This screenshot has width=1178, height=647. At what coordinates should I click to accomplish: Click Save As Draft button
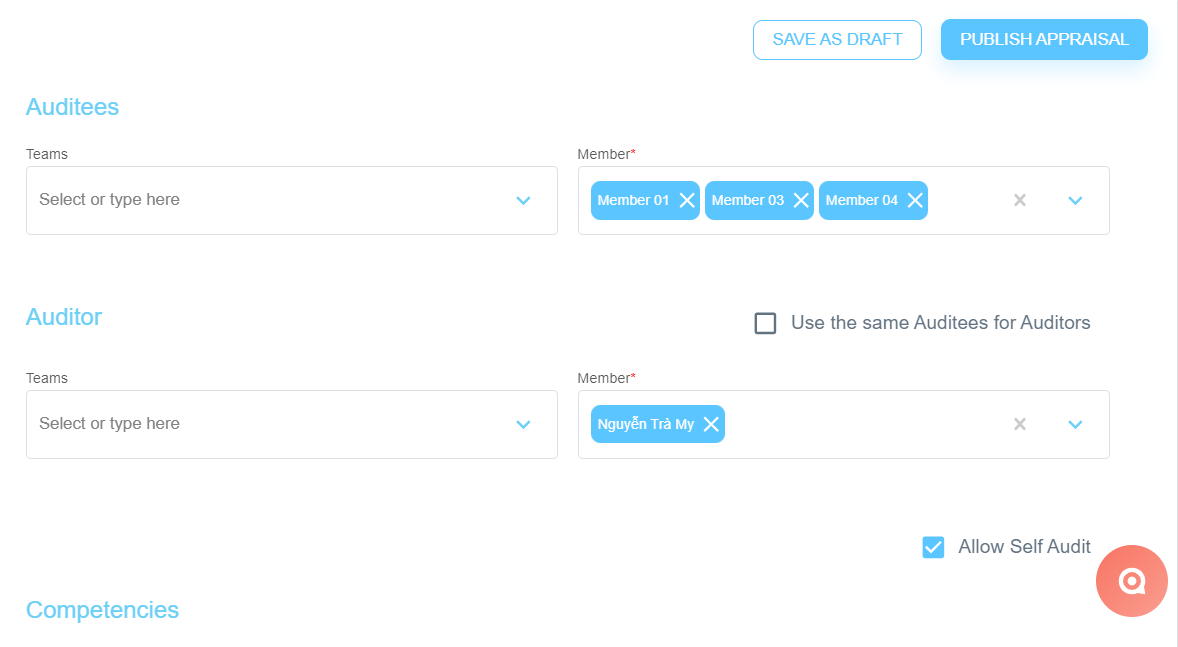point(838,40)
